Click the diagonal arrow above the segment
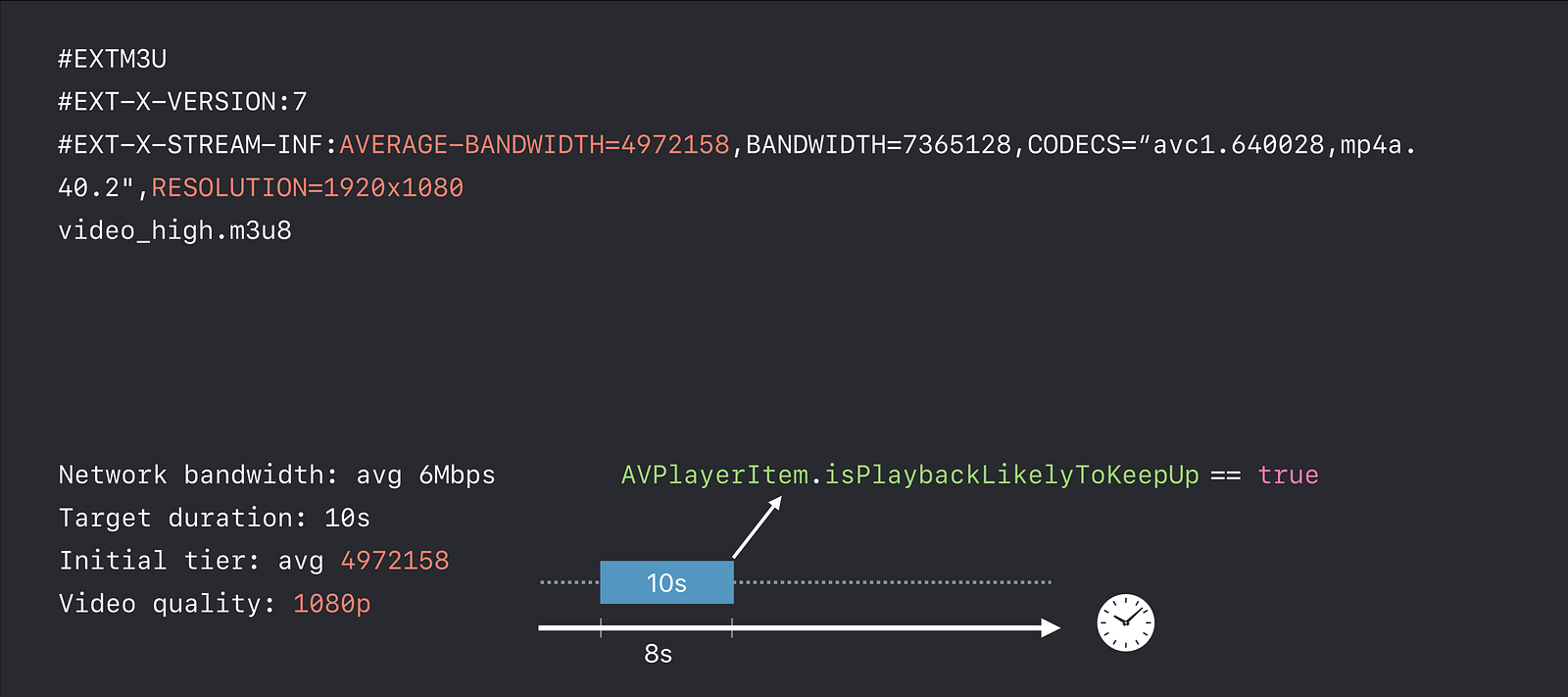Image resolution: width=1568 pixels, height=697 pixels. pos(757,527)
